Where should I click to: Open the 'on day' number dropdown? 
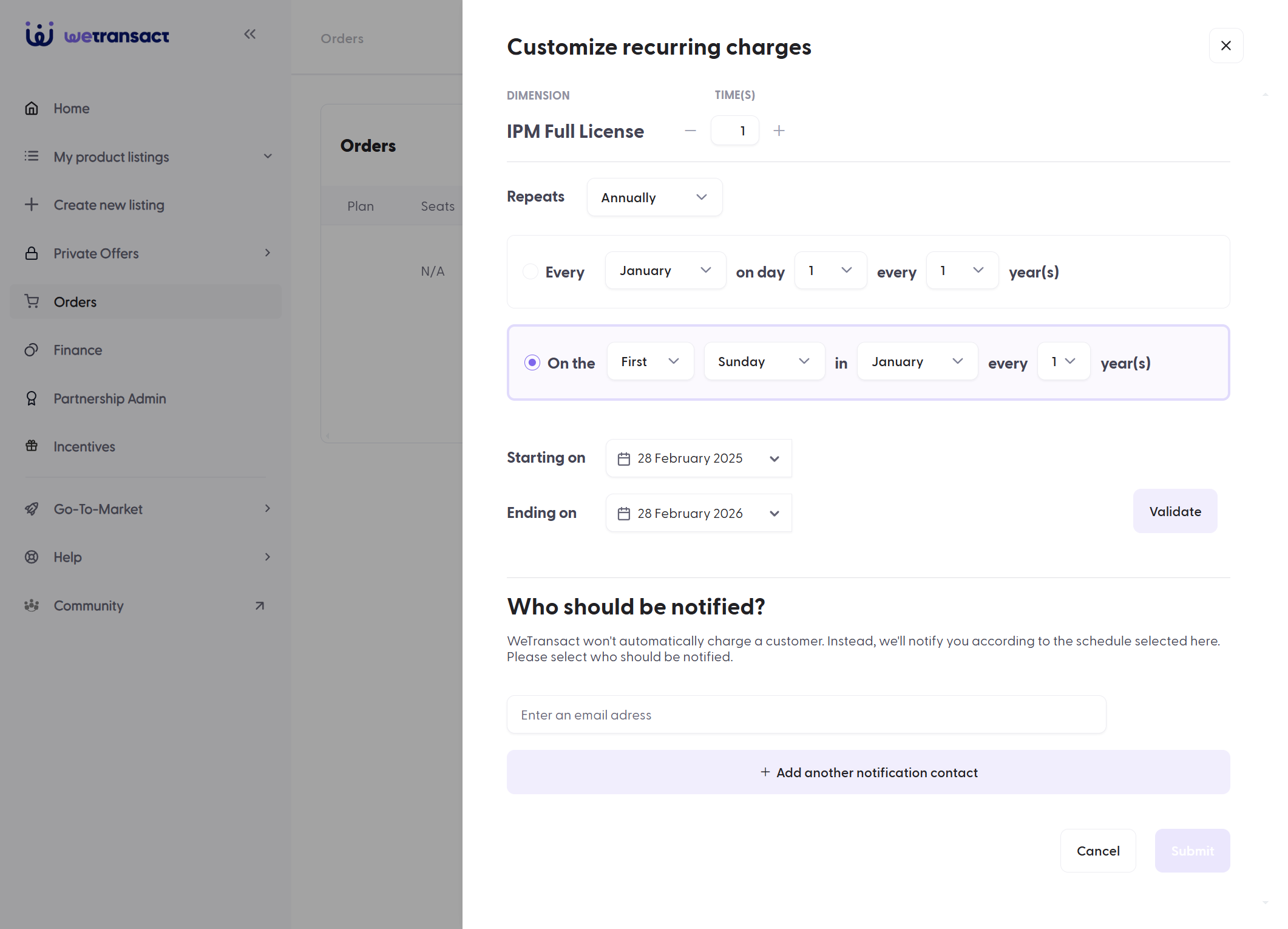(830, 270)
